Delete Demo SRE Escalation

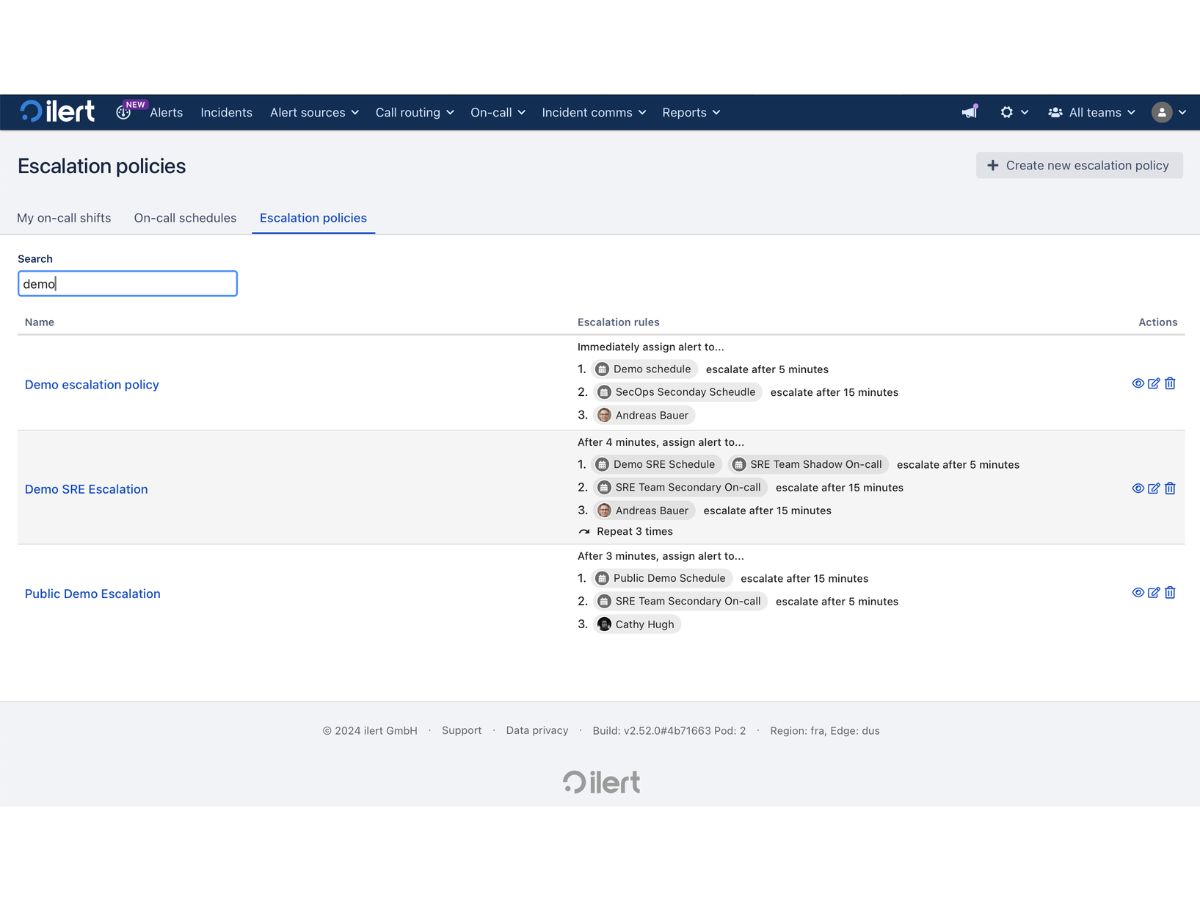[1170, 488]
